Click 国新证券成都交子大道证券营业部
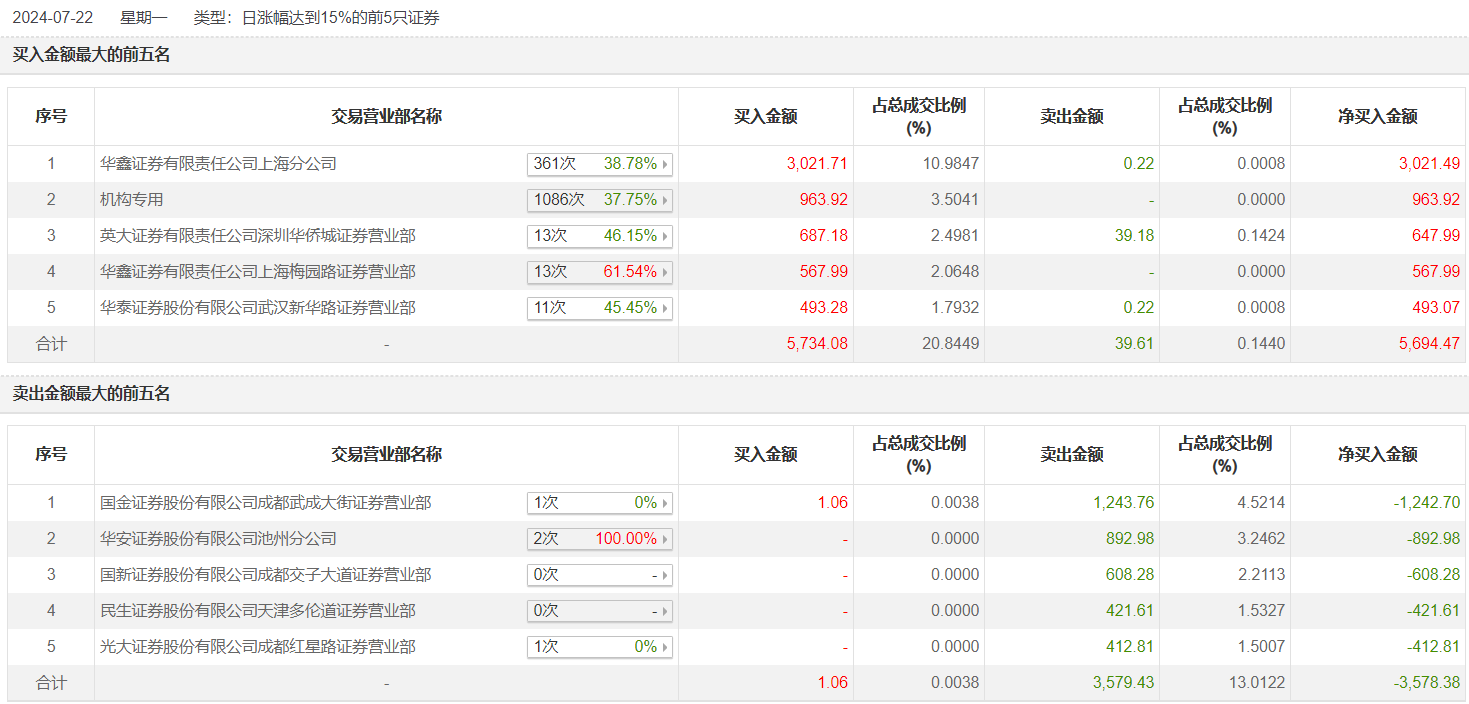 [265, 575]
